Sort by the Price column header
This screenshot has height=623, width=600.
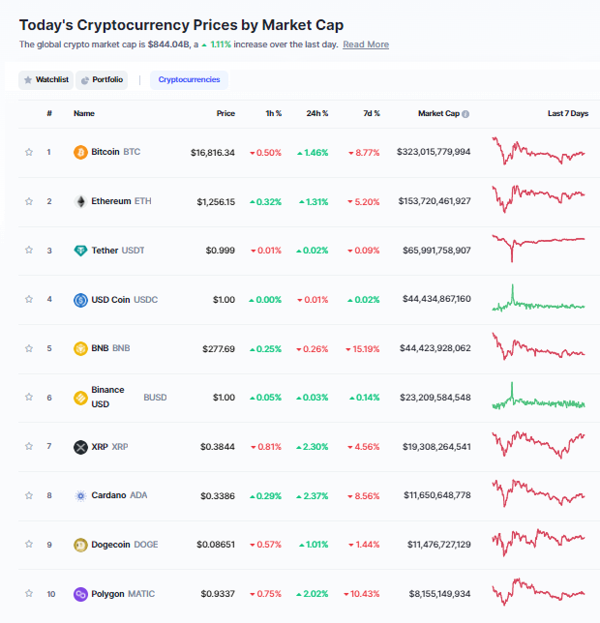coord(226,113)
